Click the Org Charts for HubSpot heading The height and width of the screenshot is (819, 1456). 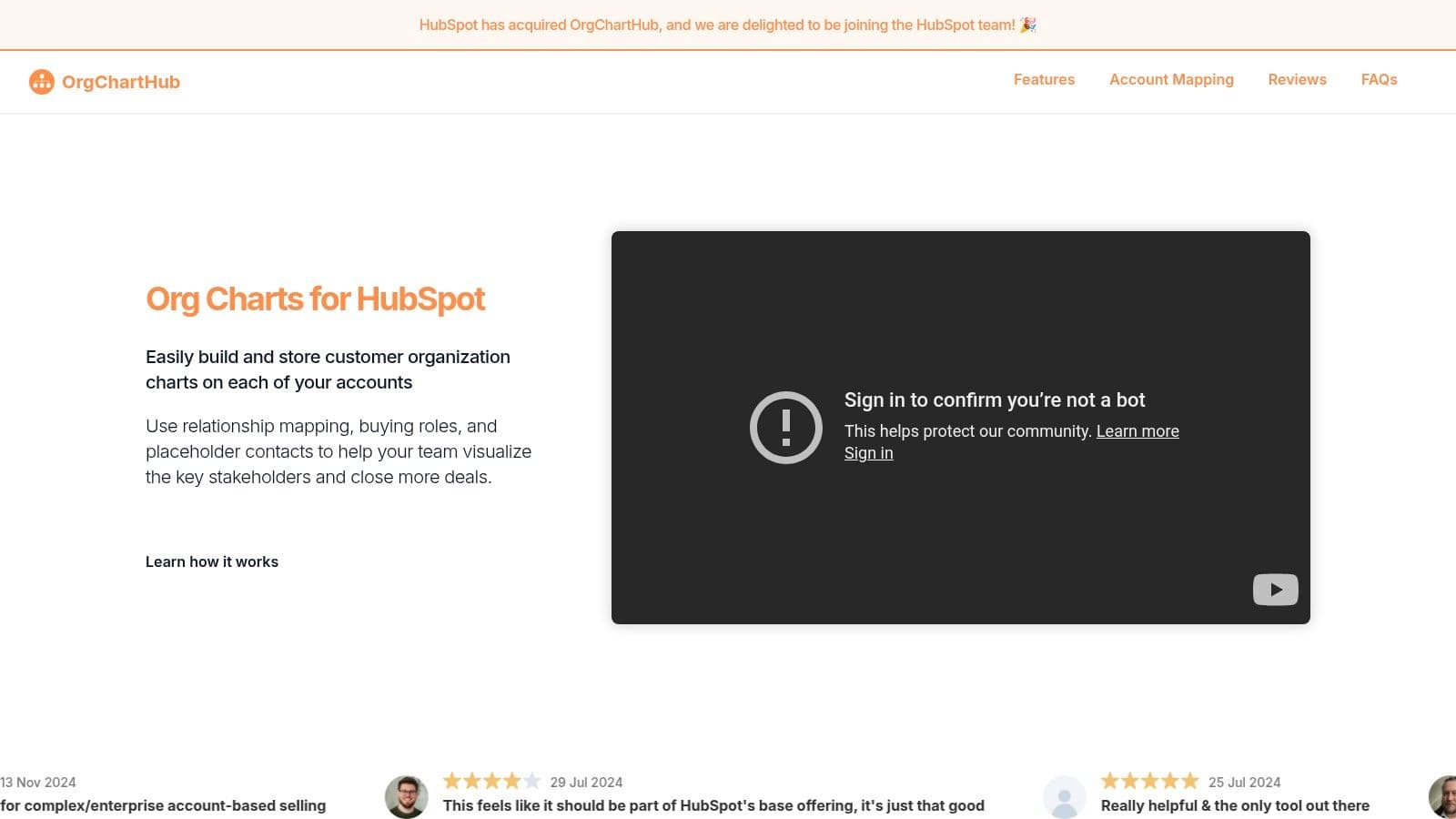[315, 299]
